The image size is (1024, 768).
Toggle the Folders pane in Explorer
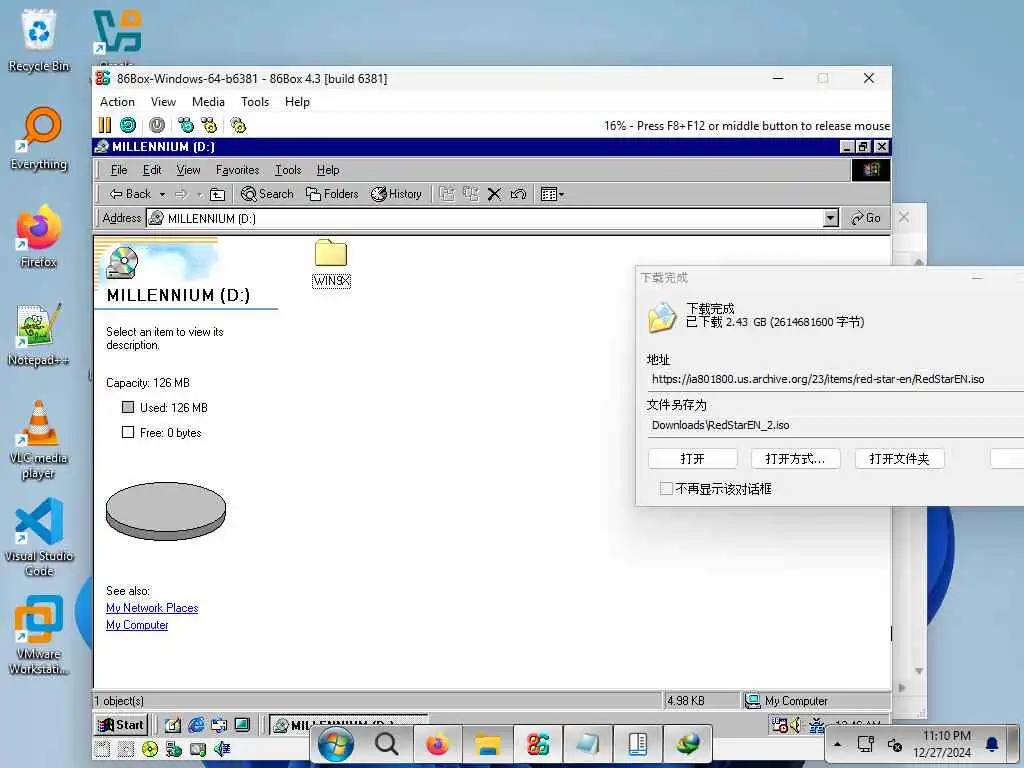(332, 194)
